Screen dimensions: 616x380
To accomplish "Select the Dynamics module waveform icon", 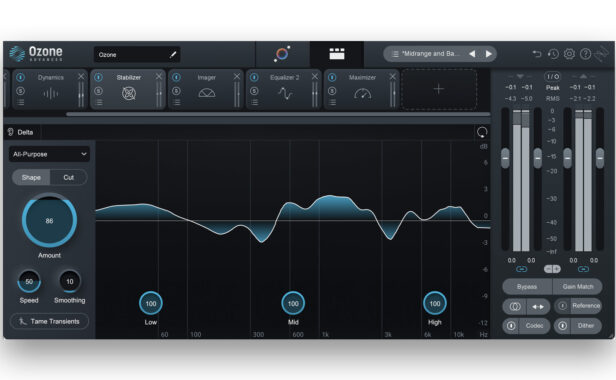I will click(x=51, y=94).
